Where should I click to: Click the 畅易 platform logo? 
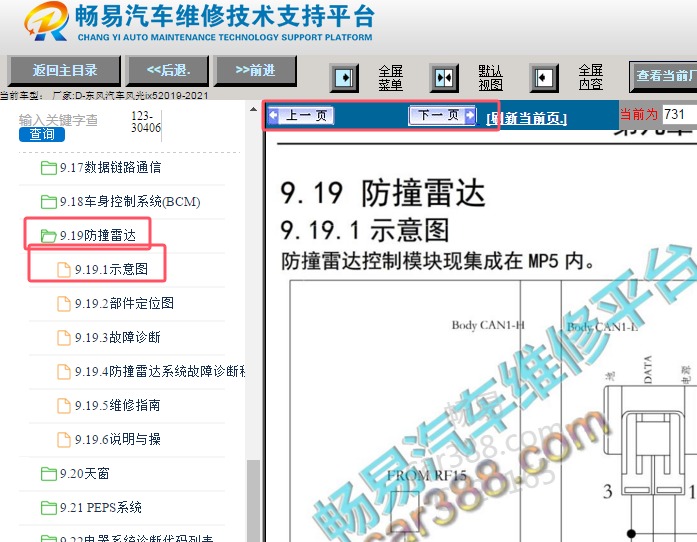[46, 21]
